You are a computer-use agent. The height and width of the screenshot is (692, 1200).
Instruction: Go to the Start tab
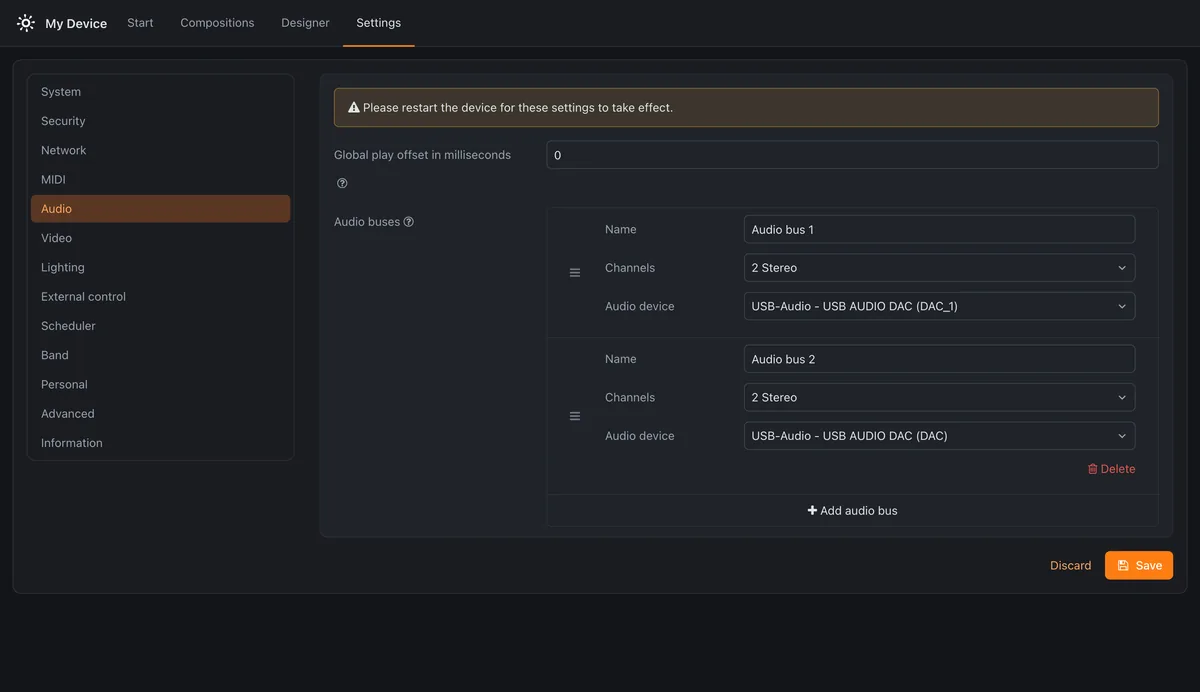coord(140,23)
